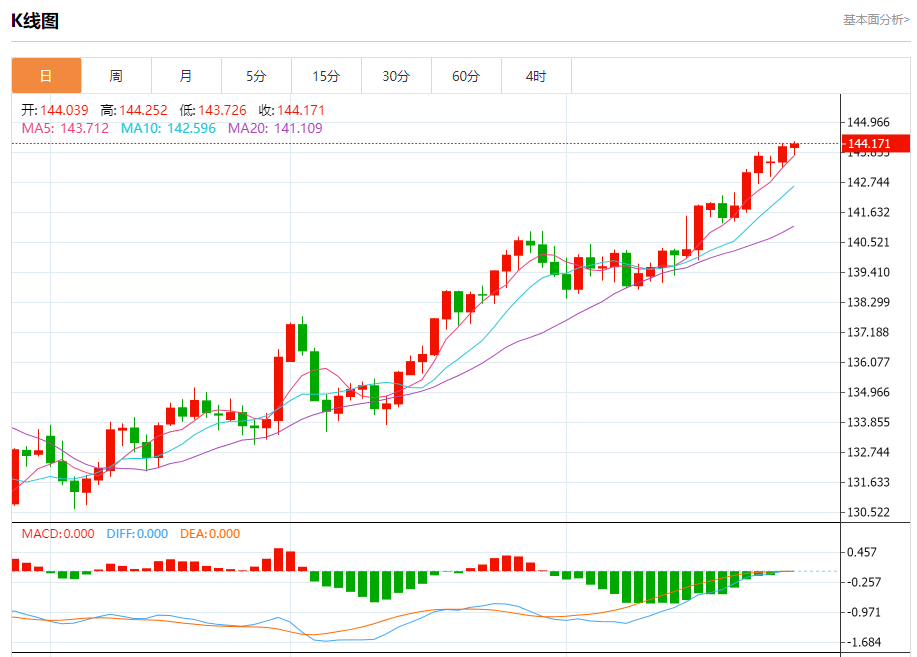
Task: Click the K线图 title heading
Action: point(35,20)
